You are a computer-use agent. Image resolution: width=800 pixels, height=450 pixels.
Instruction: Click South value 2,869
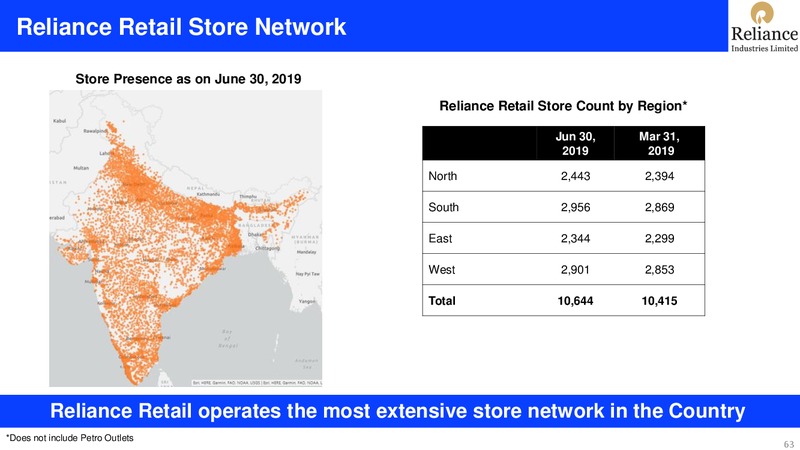coord(659,207)
